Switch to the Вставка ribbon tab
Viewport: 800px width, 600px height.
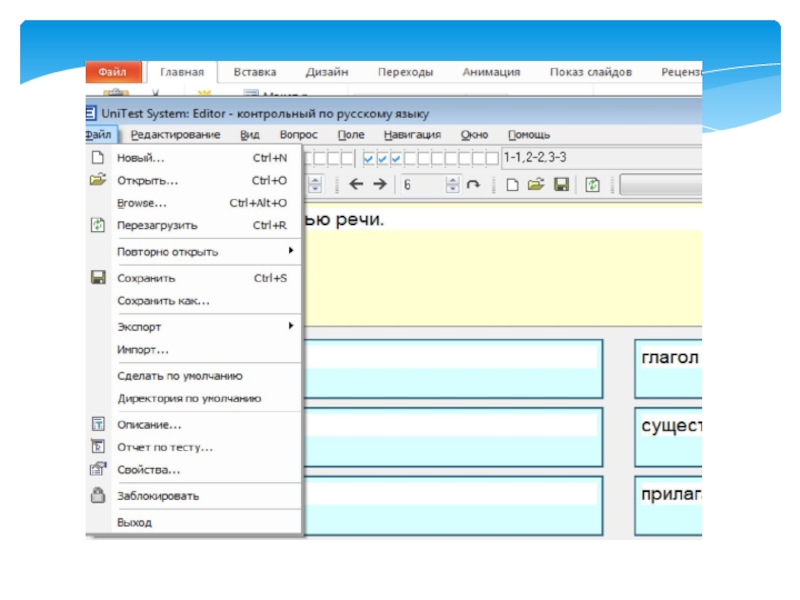255,73
